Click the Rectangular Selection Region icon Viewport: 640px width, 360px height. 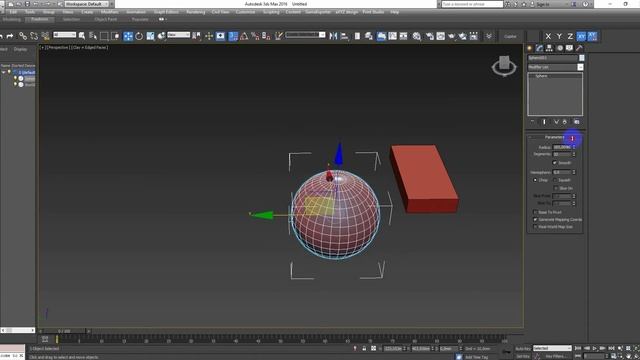point(104,36)
